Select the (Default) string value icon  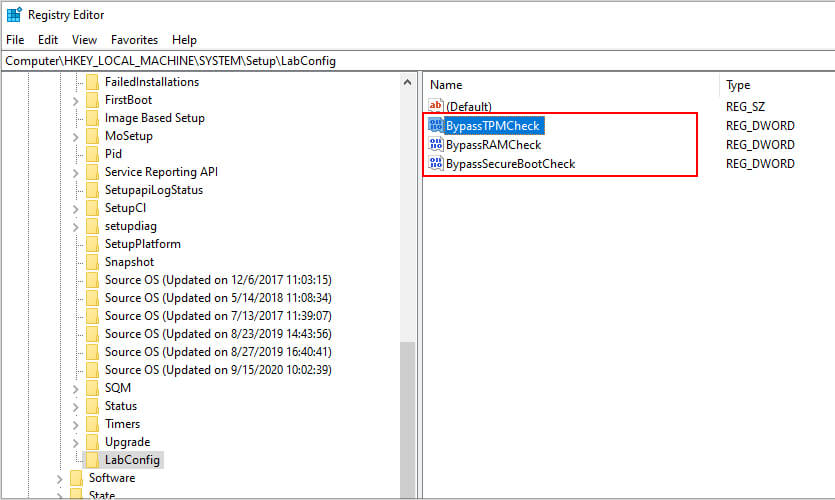436,105
